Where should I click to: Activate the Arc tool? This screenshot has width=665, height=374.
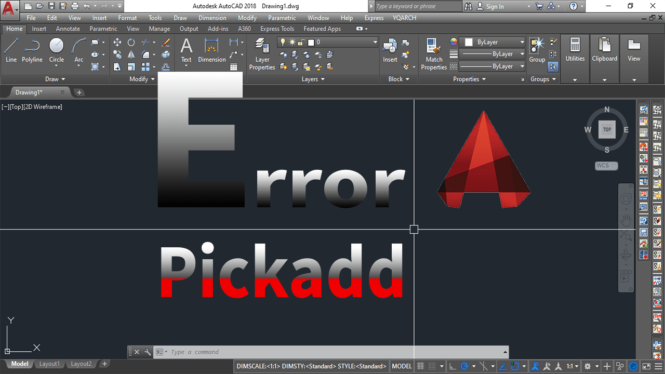(78, 50)
